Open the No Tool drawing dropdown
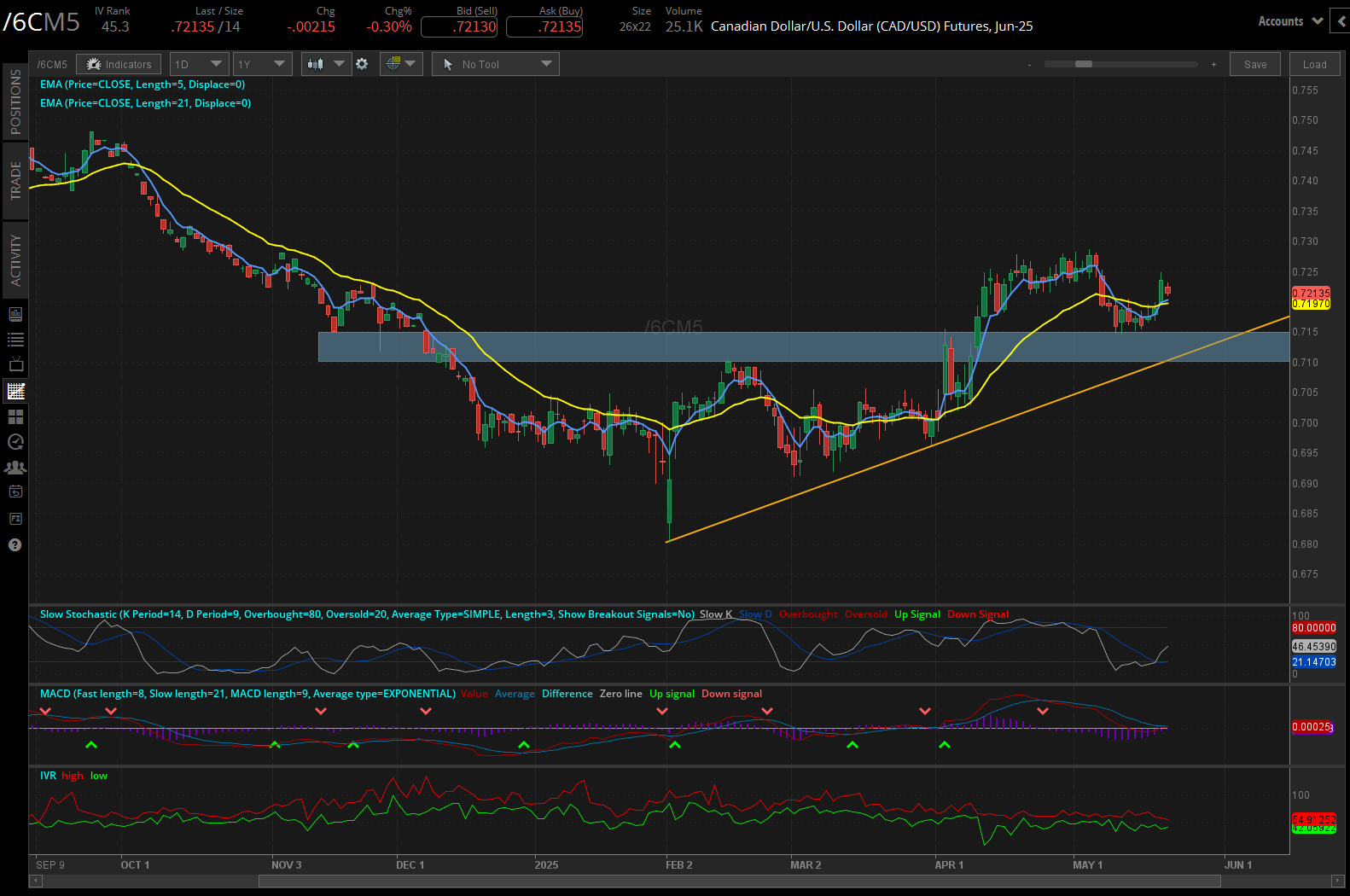 pos(496,64)
